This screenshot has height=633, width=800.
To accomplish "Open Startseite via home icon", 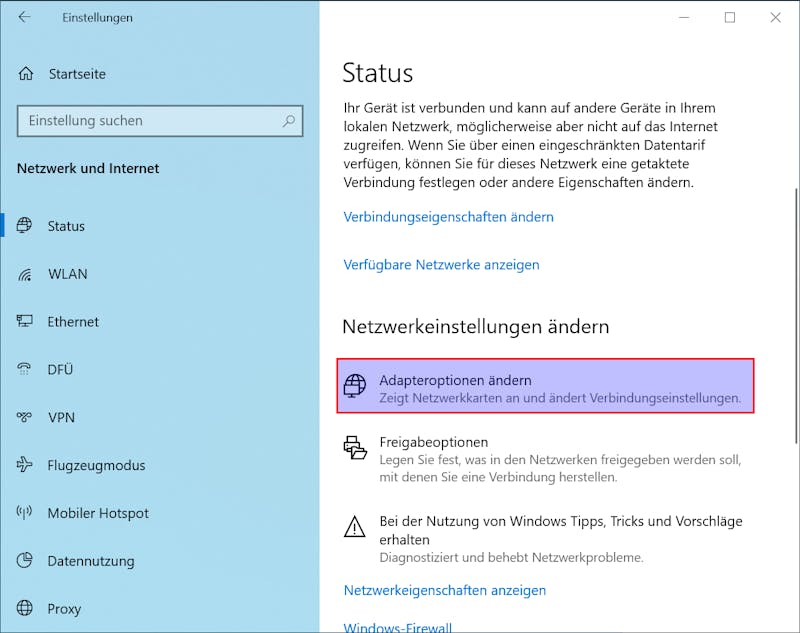I will point(26,74).
